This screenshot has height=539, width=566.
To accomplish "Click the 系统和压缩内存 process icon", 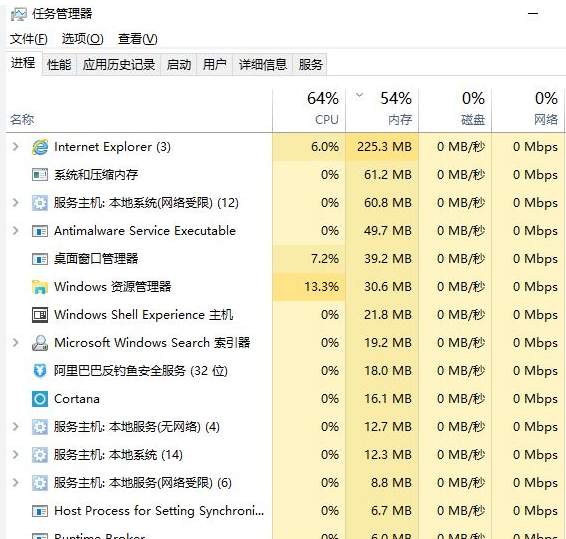I will [x=40, y=175].
